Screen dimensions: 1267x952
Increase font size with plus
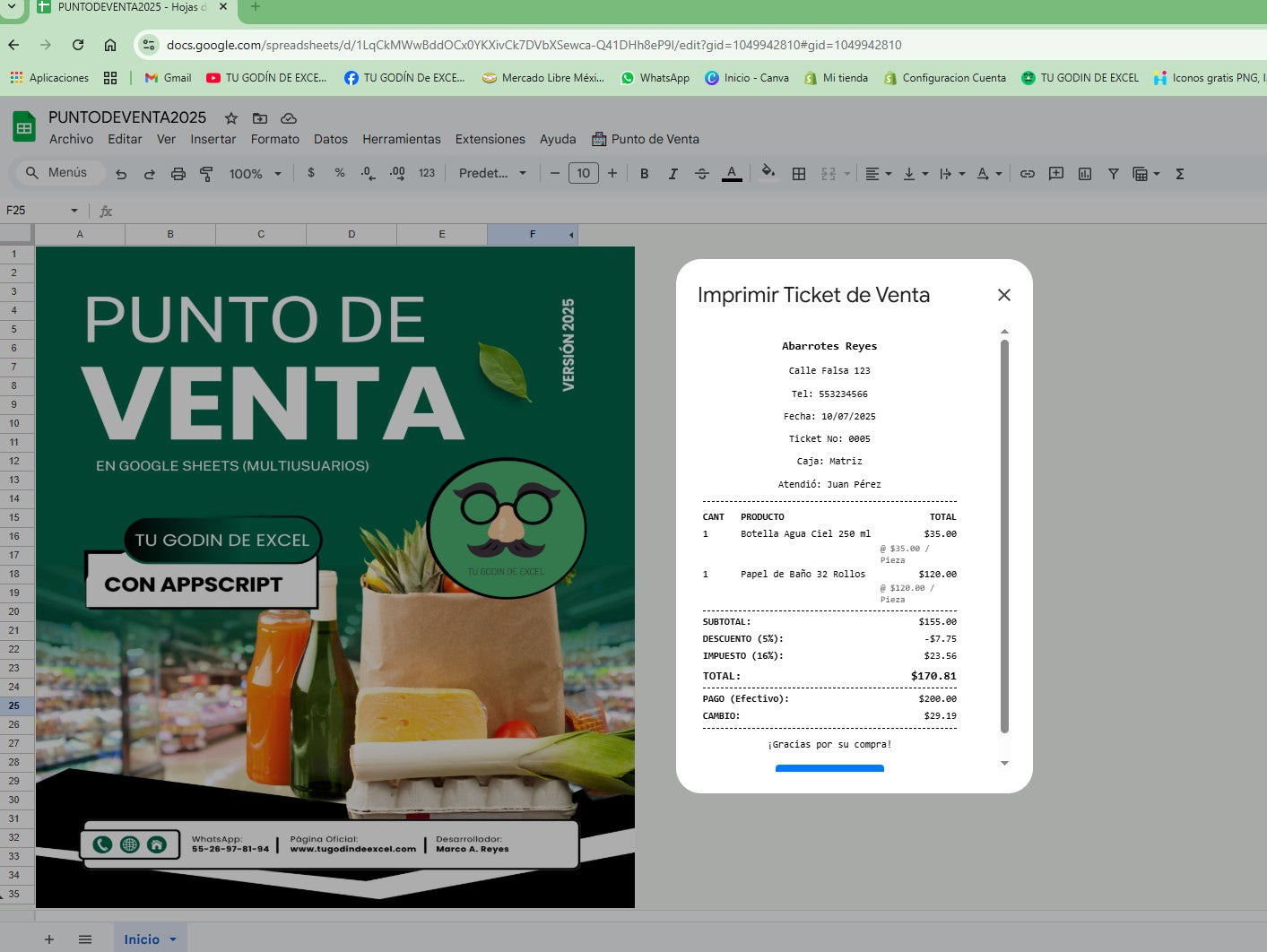[612, 173]
